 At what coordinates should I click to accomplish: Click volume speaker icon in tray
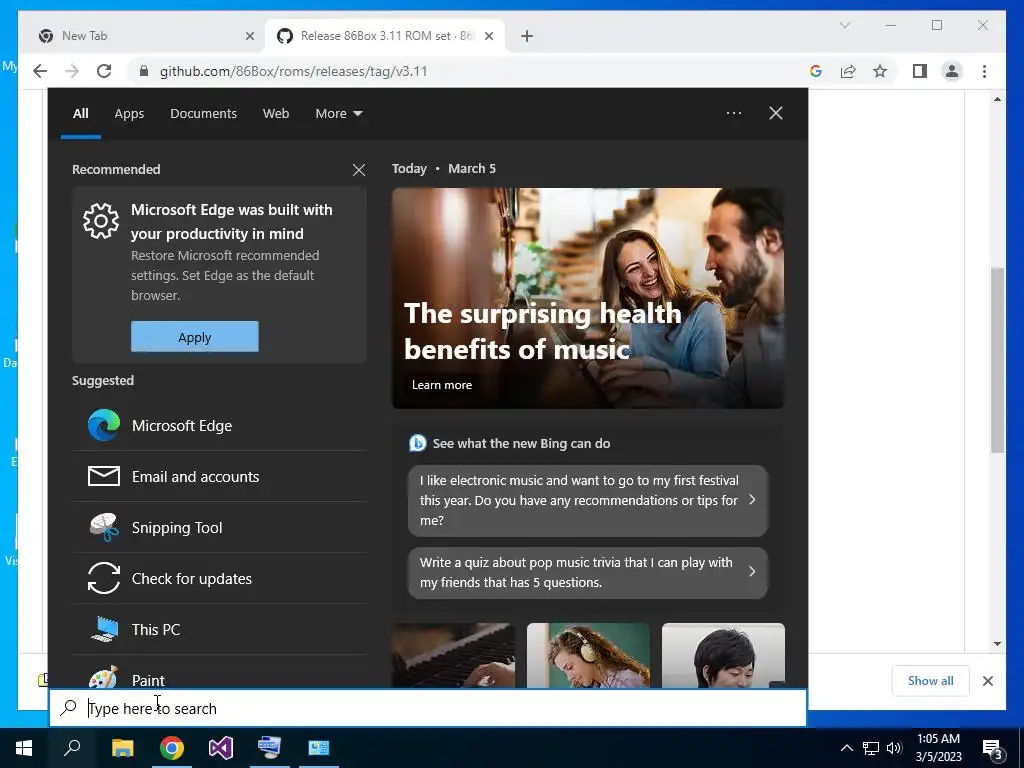pyautogui.click(x=894, y=748)
